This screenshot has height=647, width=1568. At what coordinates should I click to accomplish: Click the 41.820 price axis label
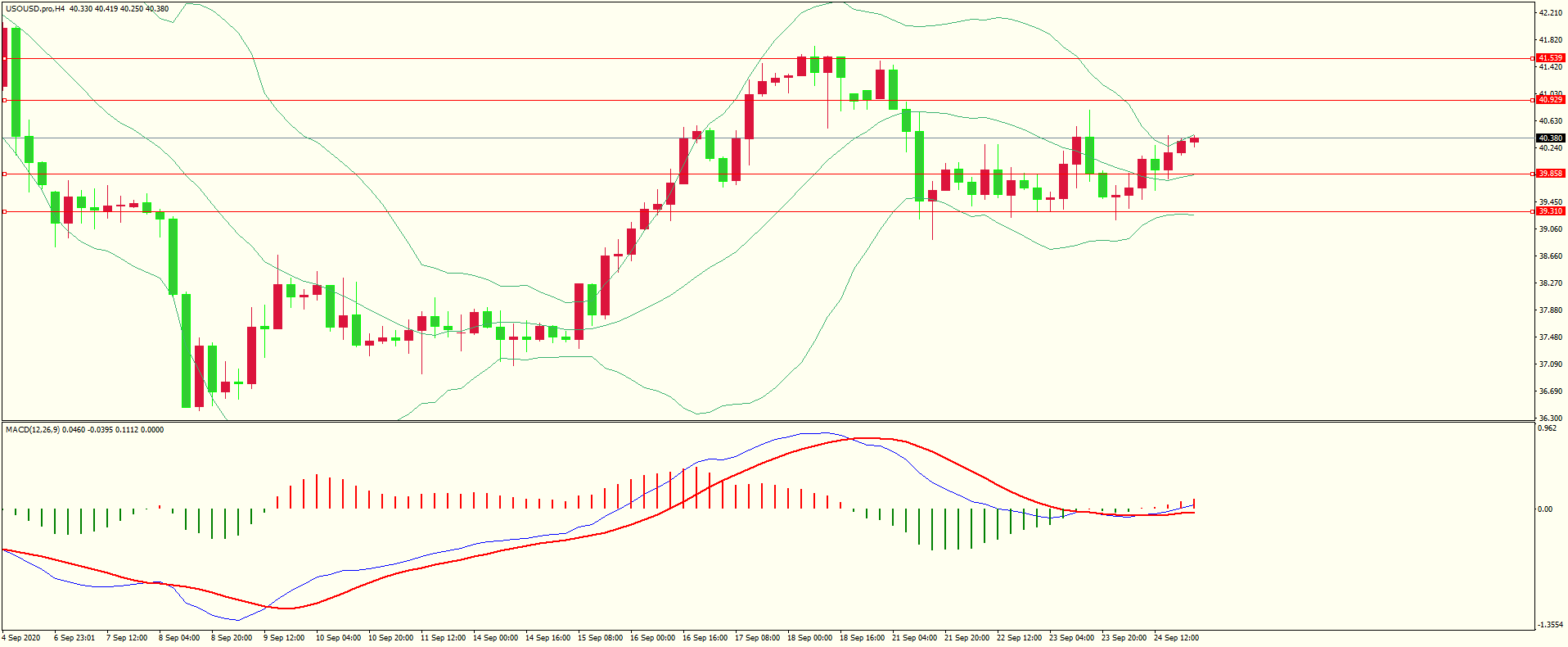pos(1551,40)
